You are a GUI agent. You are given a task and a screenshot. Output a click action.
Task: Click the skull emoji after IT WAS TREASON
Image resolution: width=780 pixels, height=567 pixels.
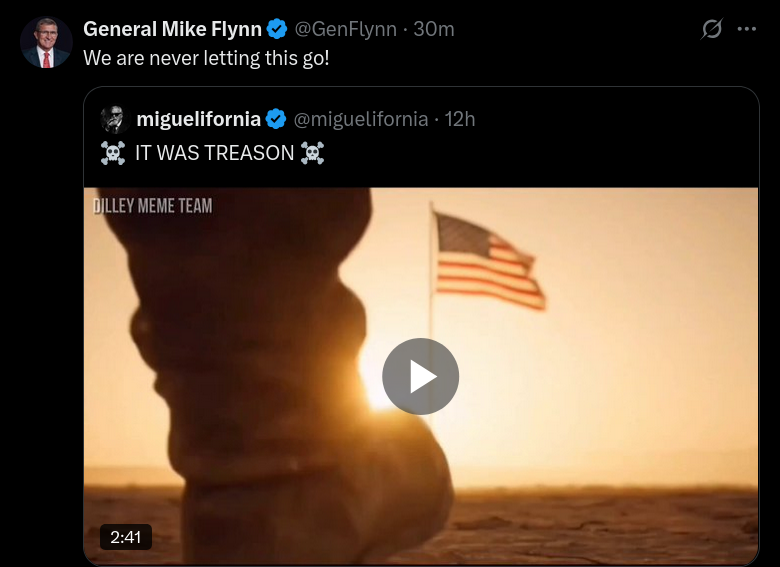(313, 153)
